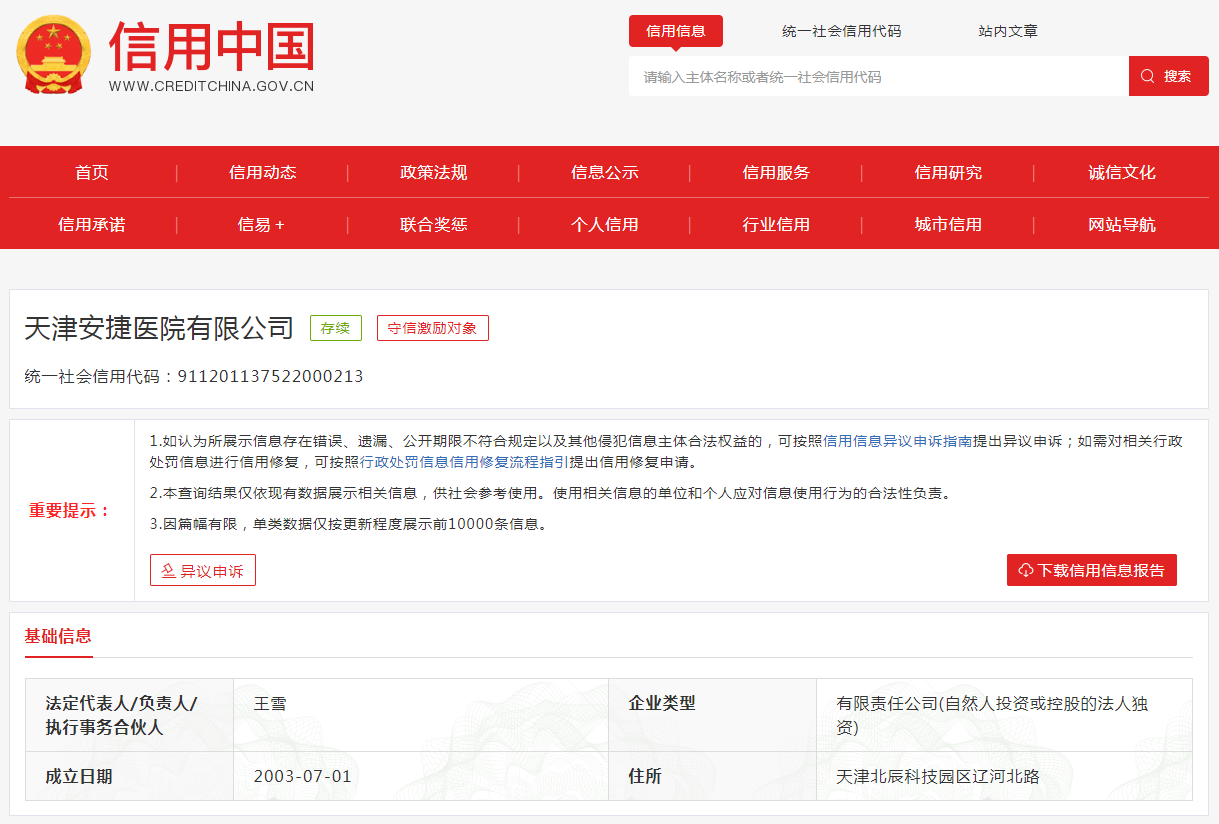The width and height of the screenshot is (1219, 824).
Task: Click the credit code 911201137522000213
Action: (x=270, y=376)
